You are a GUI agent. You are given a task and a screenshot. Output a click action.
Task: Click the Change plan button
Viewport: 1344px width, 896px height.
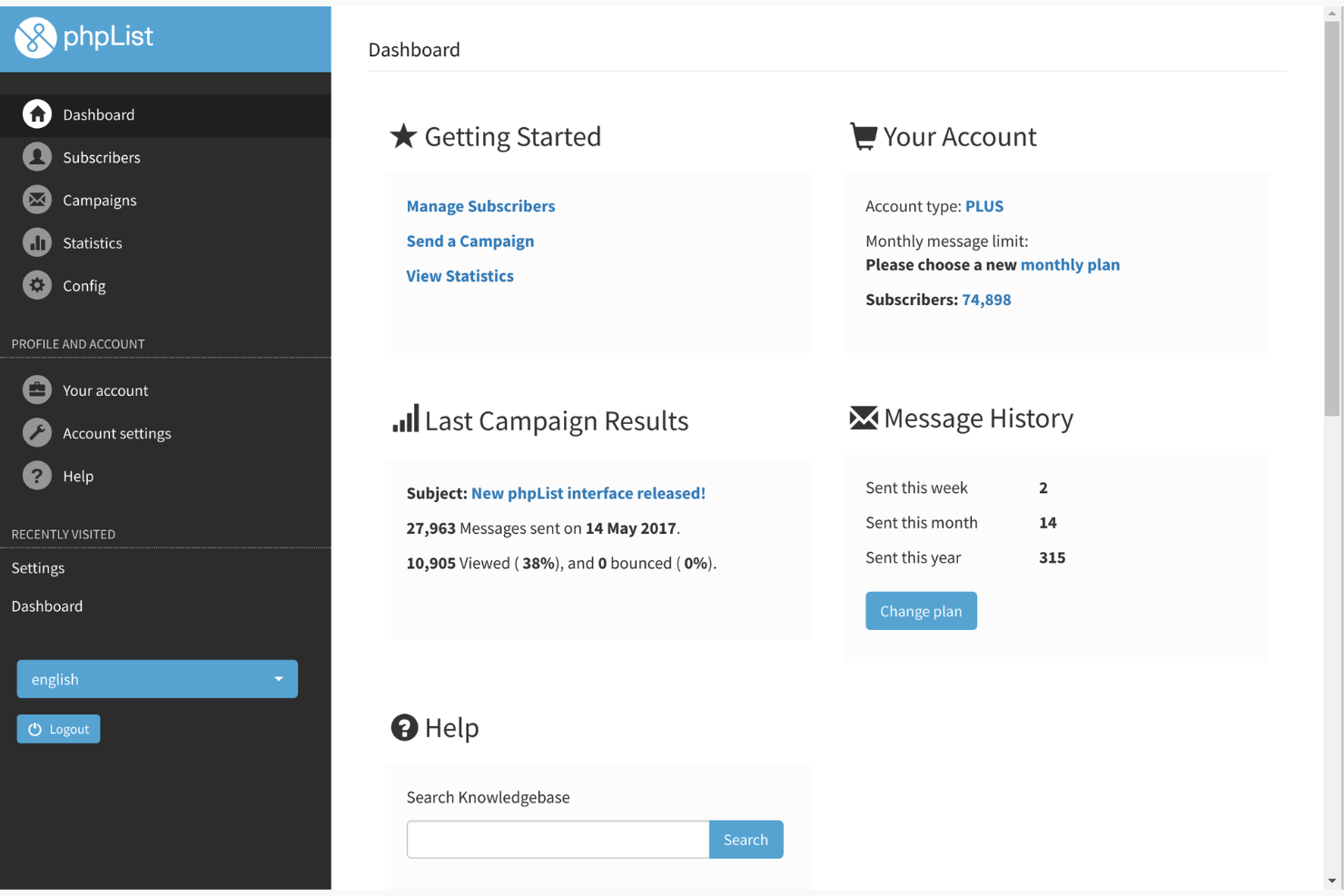(921, 611)
